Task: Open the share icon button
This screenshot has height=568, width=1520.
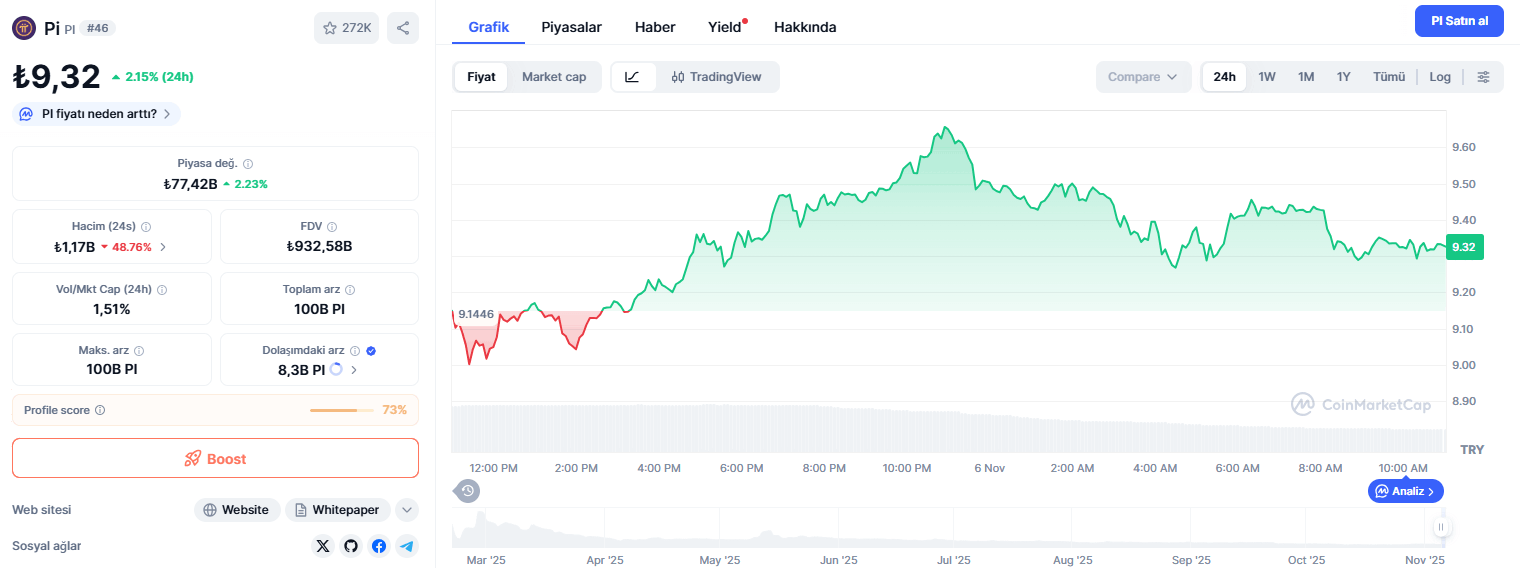Action: pyautogui.click(x=403, y=28)
